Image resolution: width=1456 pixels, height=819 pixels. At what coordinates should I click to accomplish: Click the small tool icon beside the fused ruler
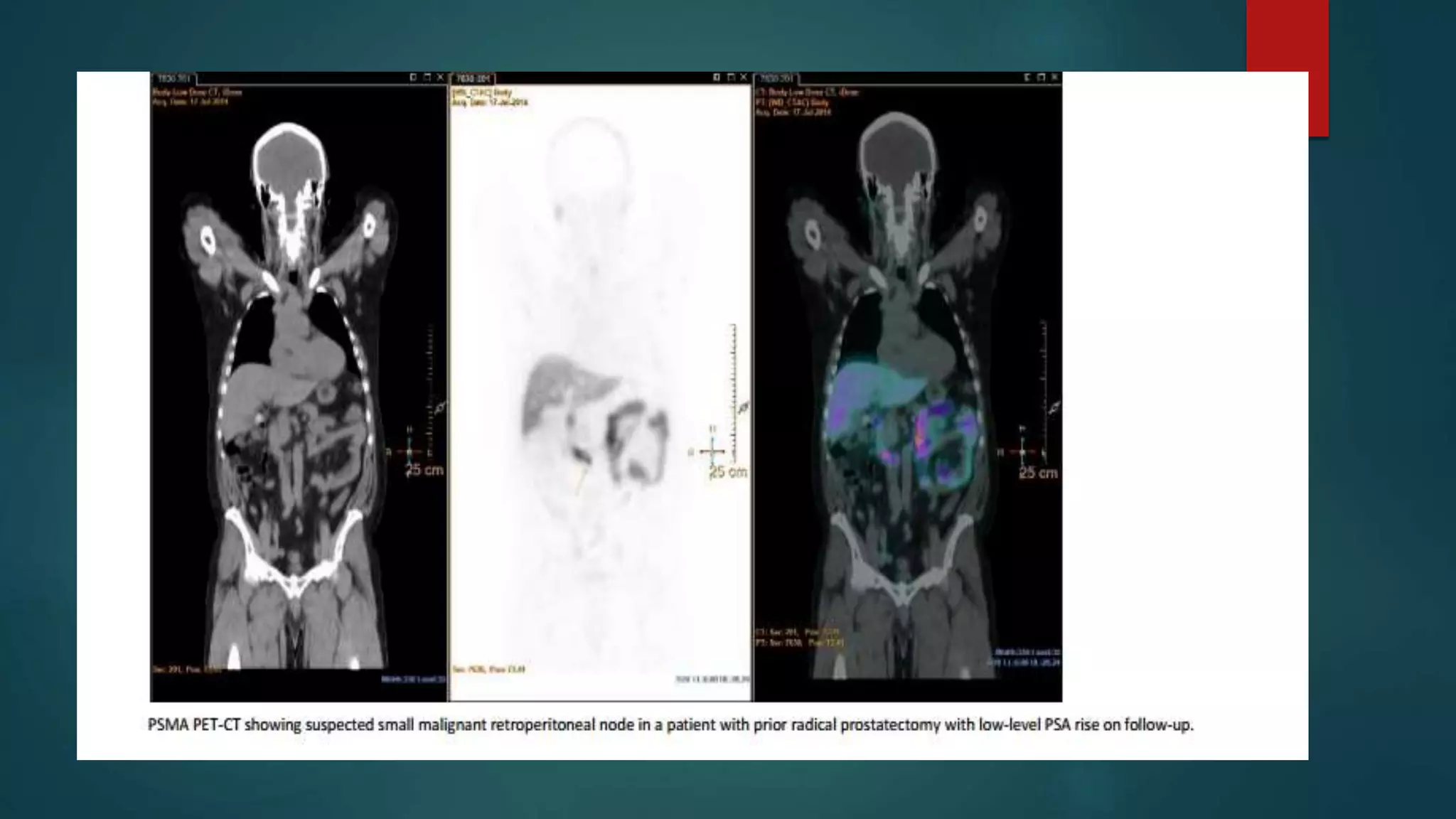(1053, 407)
